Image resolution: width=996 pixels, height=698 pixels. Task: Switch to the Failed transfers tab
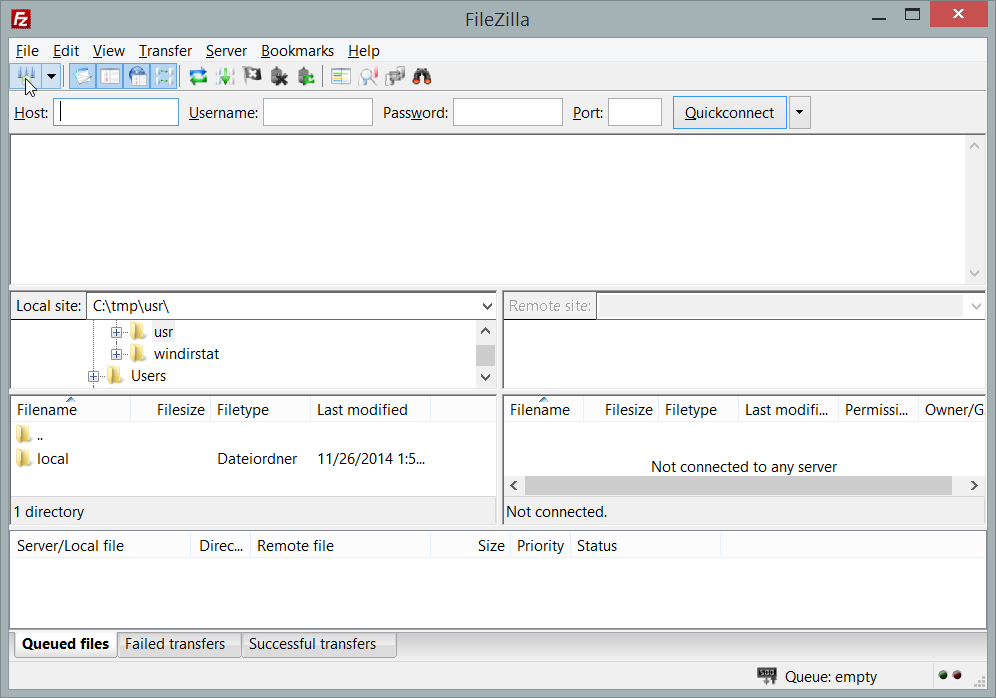(175, 644)
